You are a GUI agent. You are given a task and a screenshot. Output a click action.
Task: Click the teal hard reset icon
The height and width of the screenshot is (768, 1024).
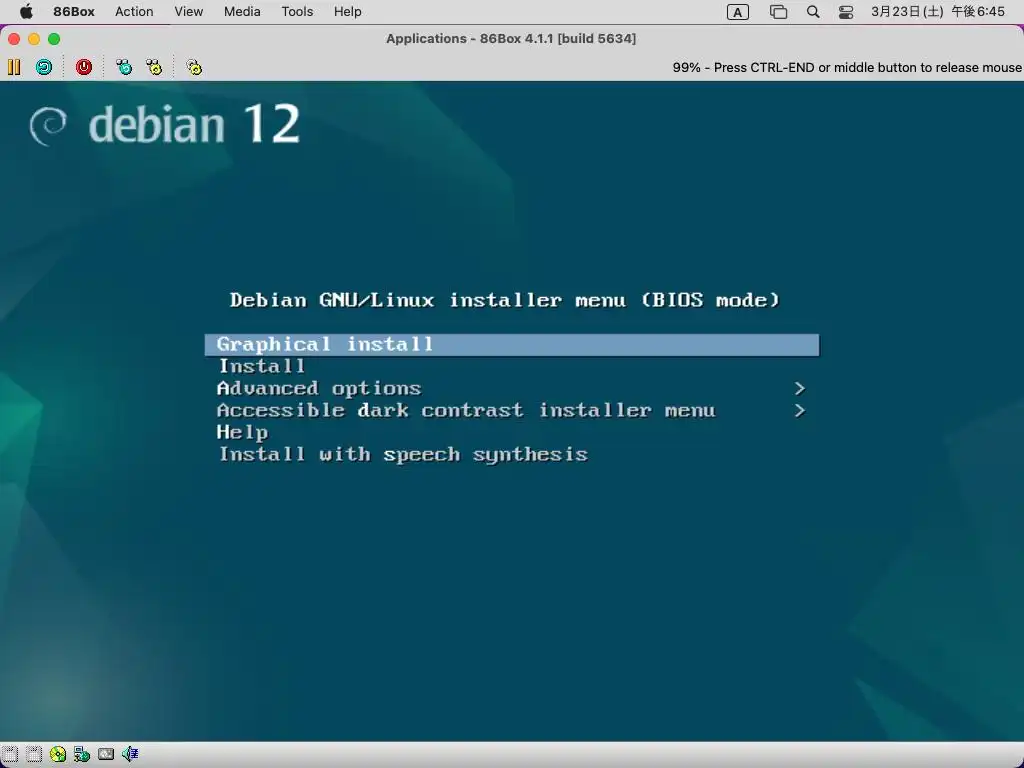pos(44,67)
